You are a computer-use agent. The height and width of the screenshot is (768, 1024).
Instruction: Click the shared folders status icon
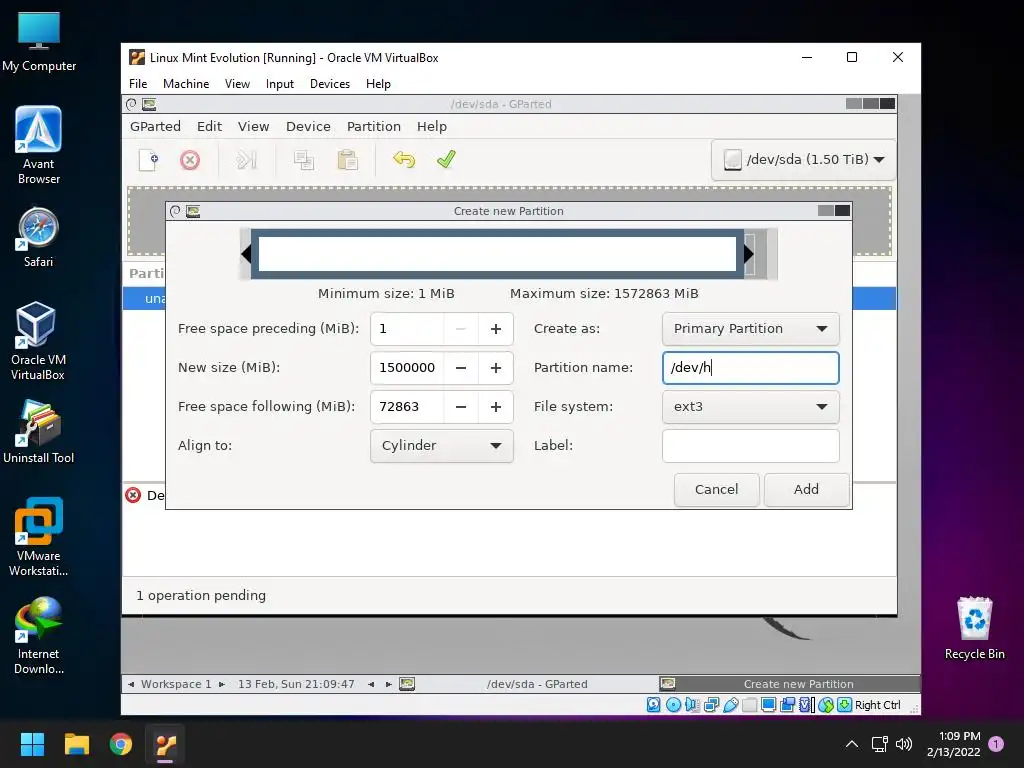click(x=750, y=705)
